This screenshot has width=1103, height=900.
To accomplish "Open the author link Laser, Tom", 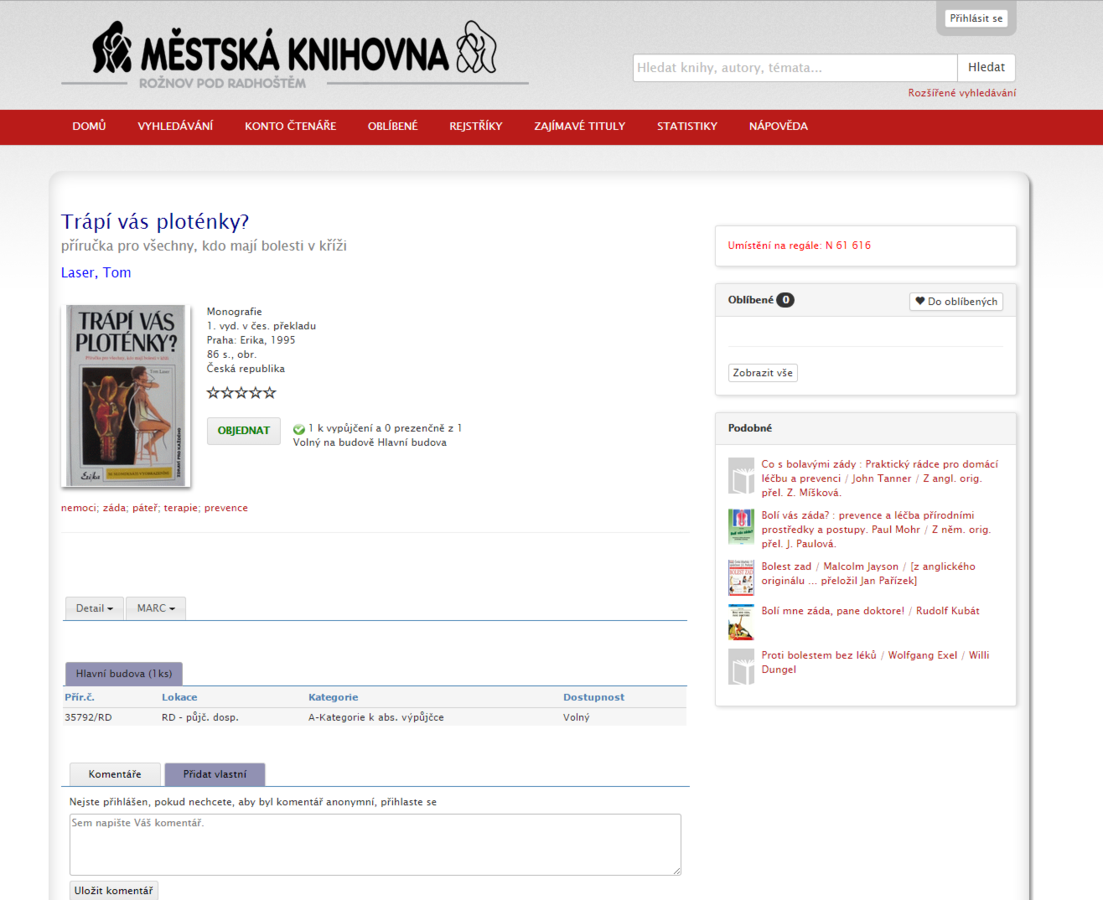I will (96, 272).
